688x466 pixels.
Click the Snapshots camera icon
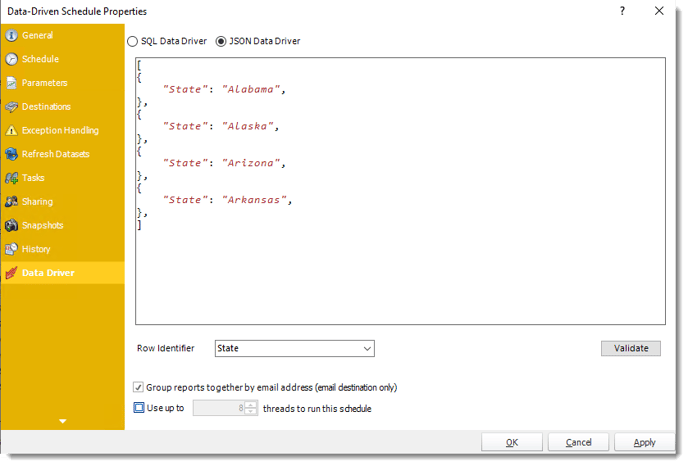click(x=11, y=225)
